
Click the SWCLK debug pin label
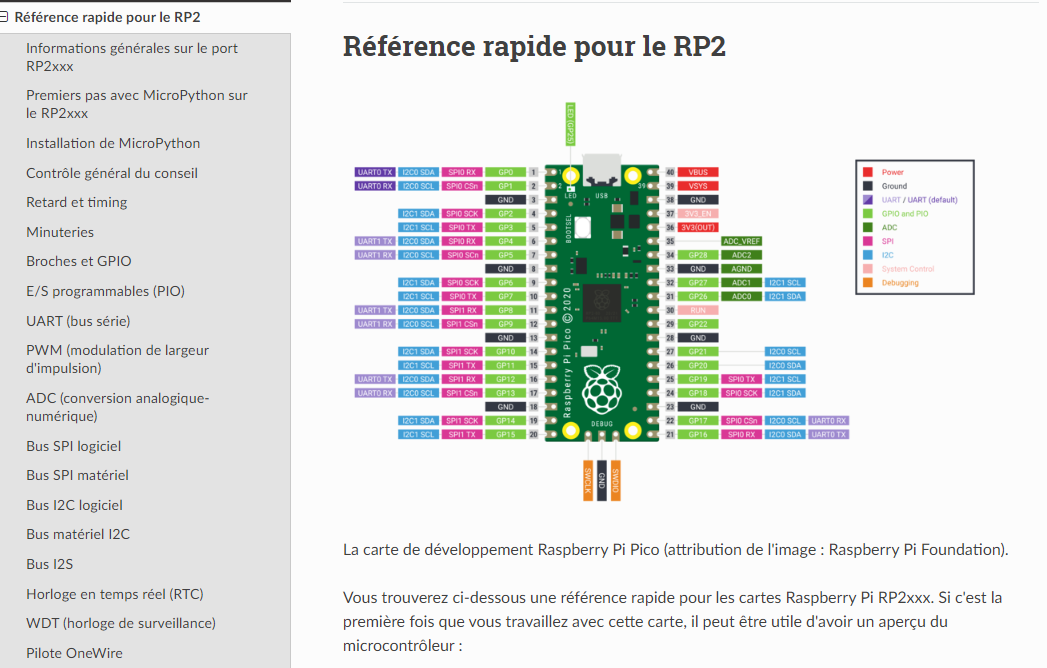tap(588, 481)
